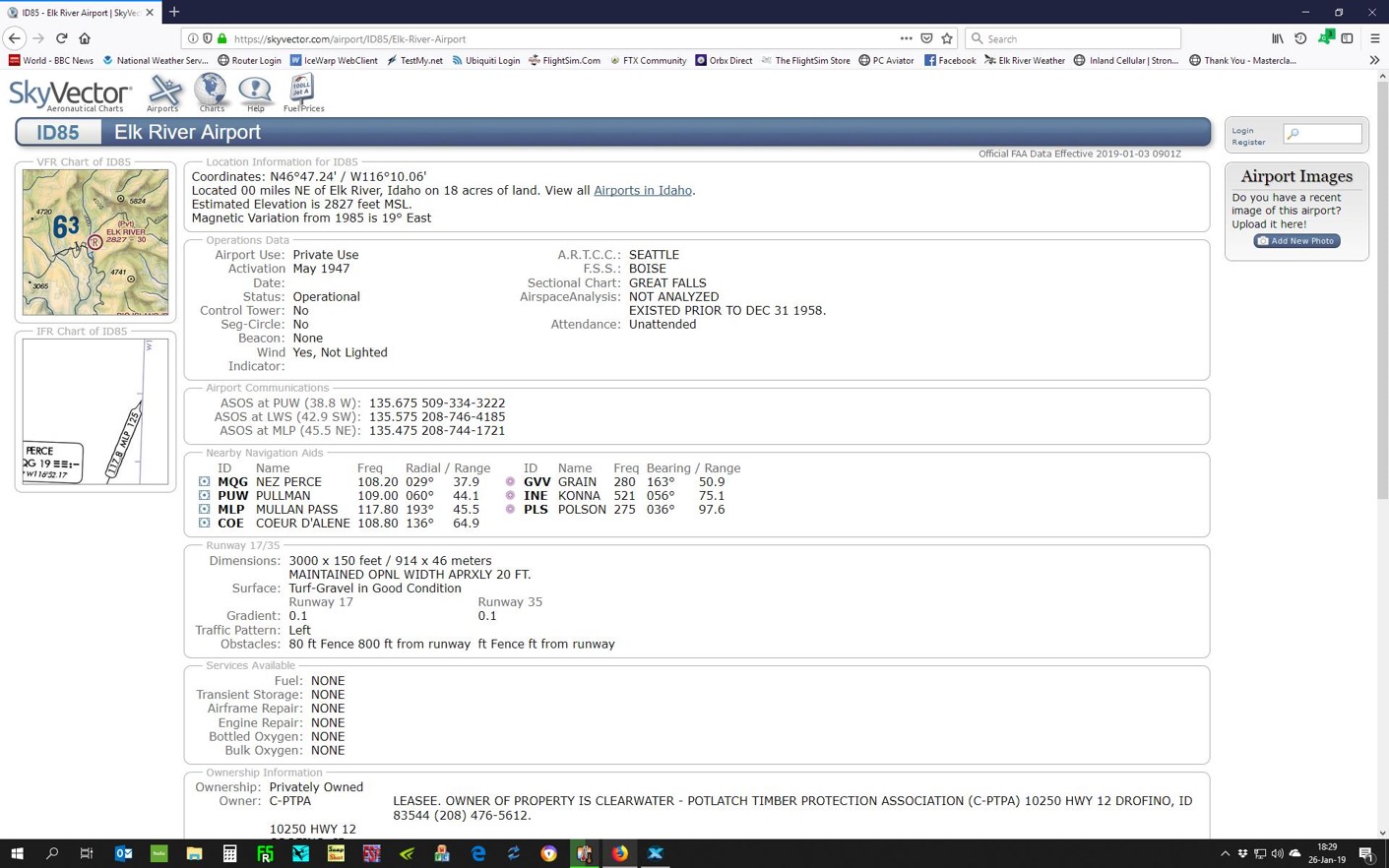Open Elk River Weather bookmark
This screenshot has height=868, width=1389.
1025,60
